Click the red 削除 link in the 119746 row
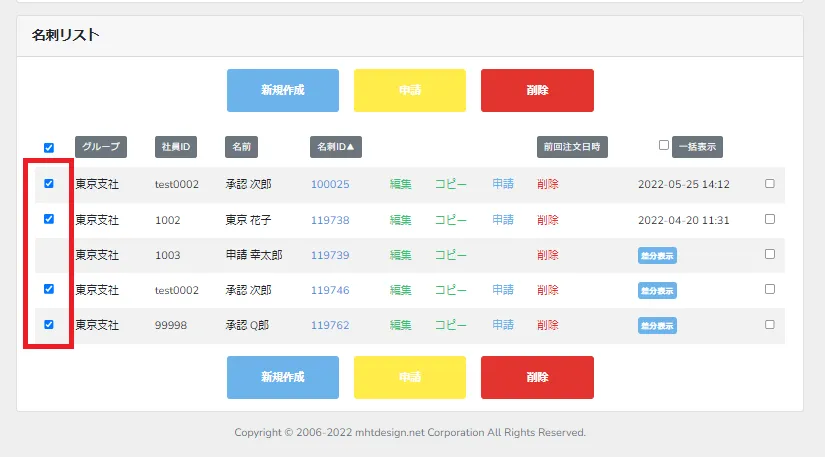The height and width of the screenshot is (457, 825). tap(548, 290)
